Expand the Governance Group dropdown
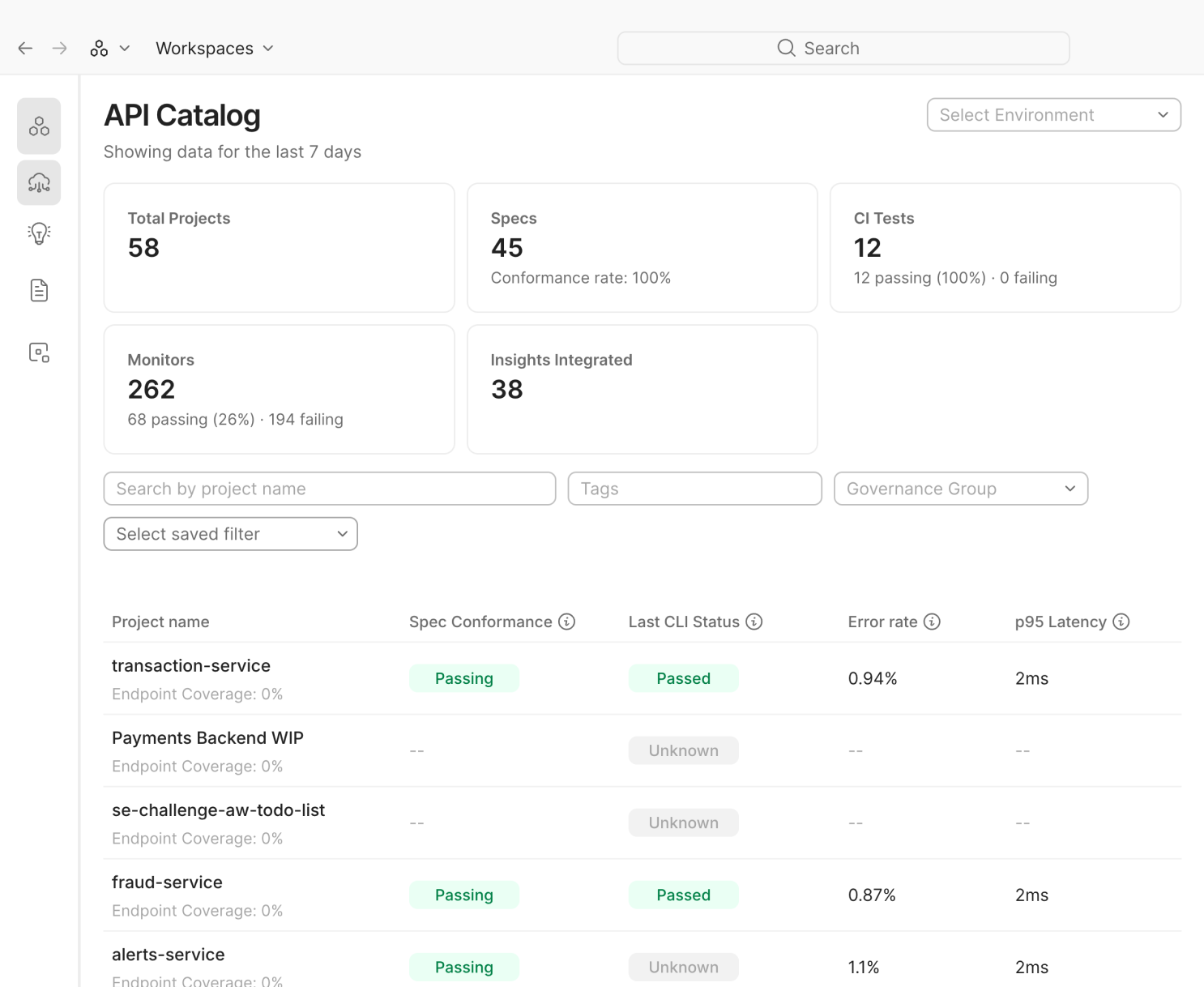1204x987 pixels. [x=960, y=488]
